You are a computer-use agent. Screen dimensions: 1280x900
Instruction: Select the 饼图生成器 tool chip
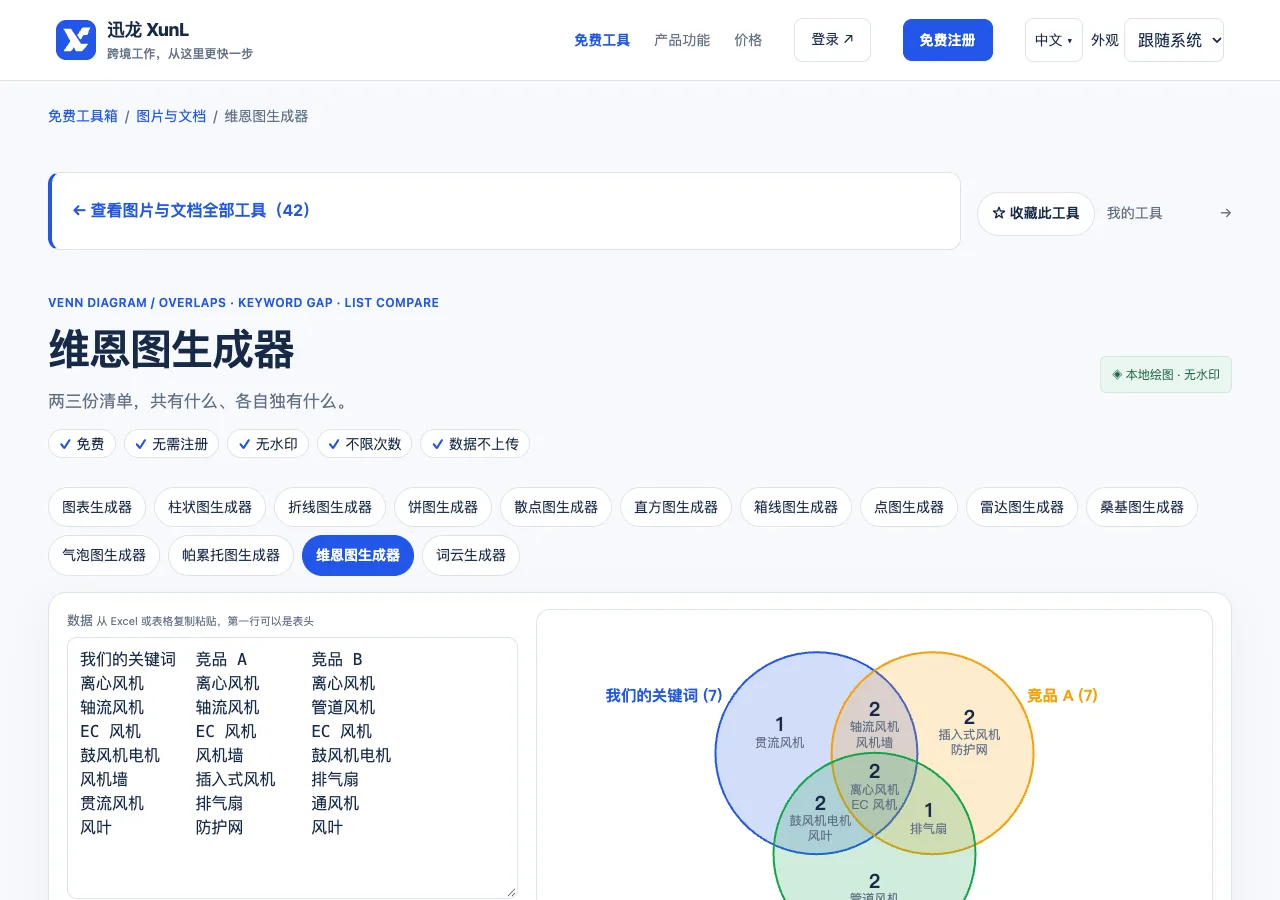[443, 507]
